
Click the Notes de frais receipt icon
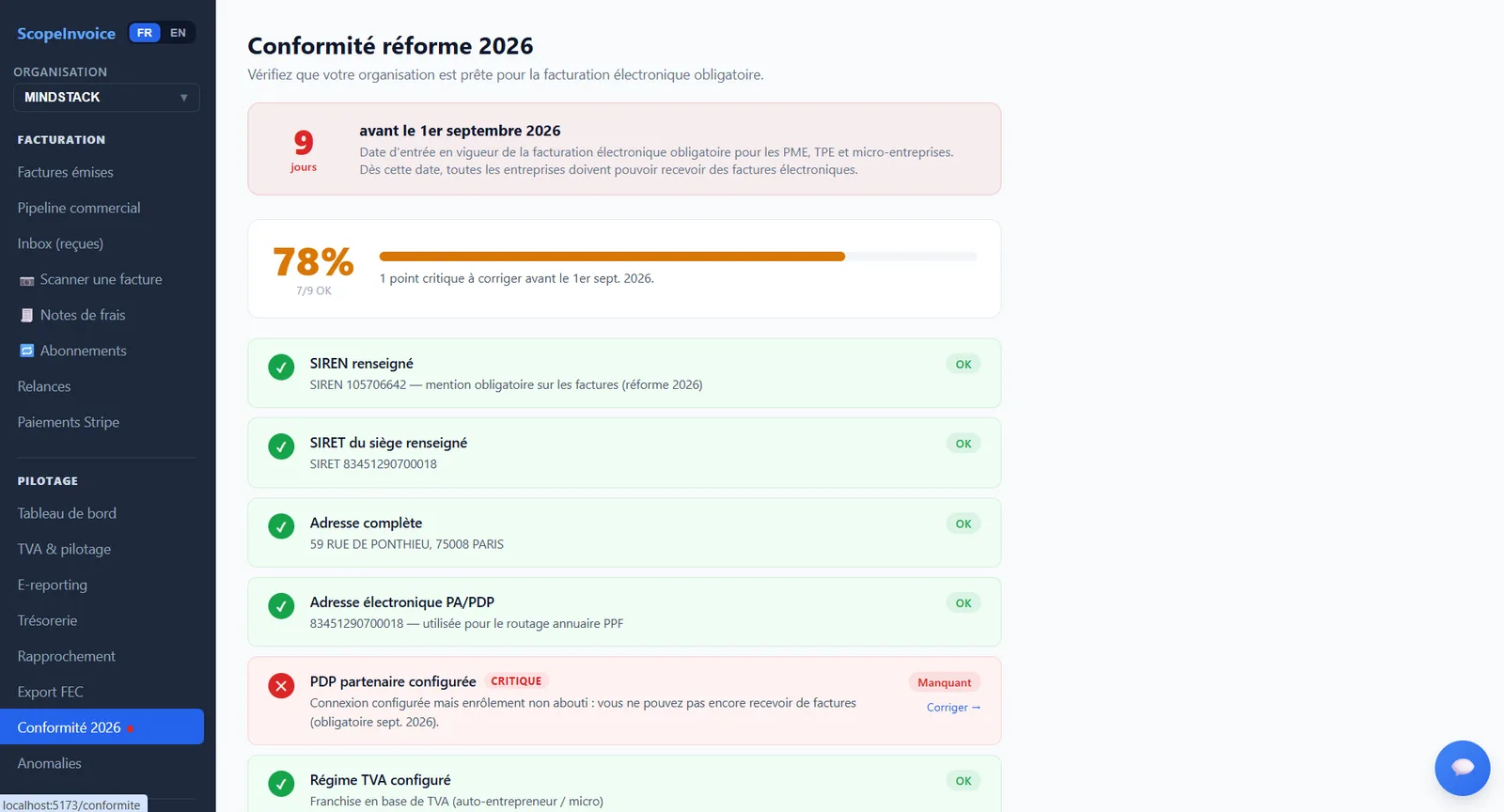[27, 315]
